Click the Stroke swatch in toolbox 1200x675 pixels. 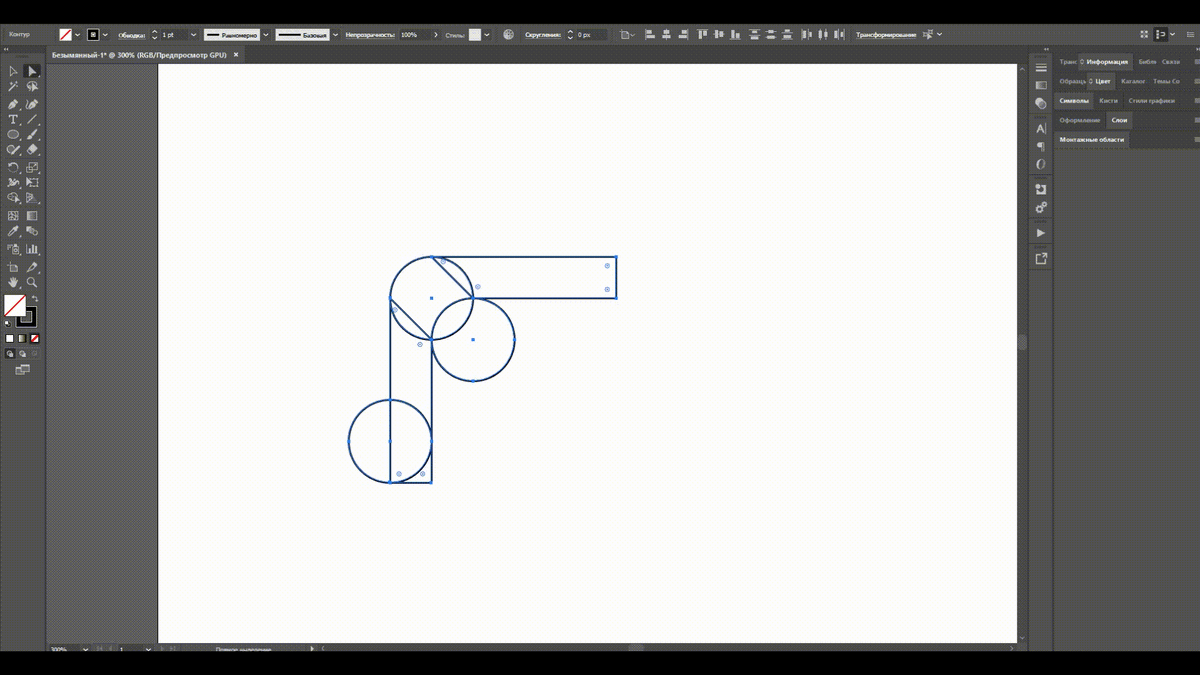point(27,318)
